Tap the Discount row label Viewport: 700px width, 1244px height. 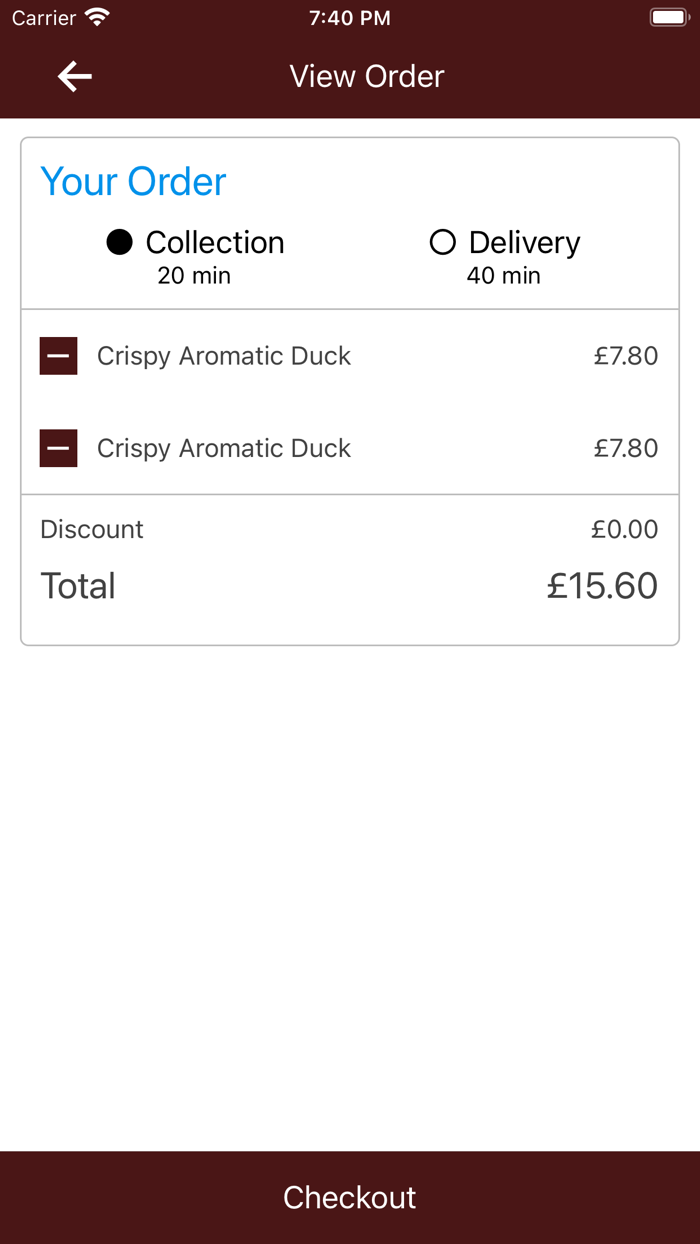(92, 529)
